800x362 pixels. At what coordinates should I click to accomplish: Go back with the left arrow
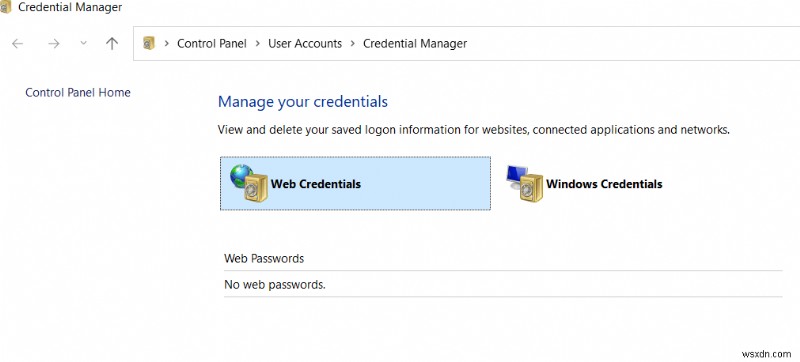(x=17, y=44)
